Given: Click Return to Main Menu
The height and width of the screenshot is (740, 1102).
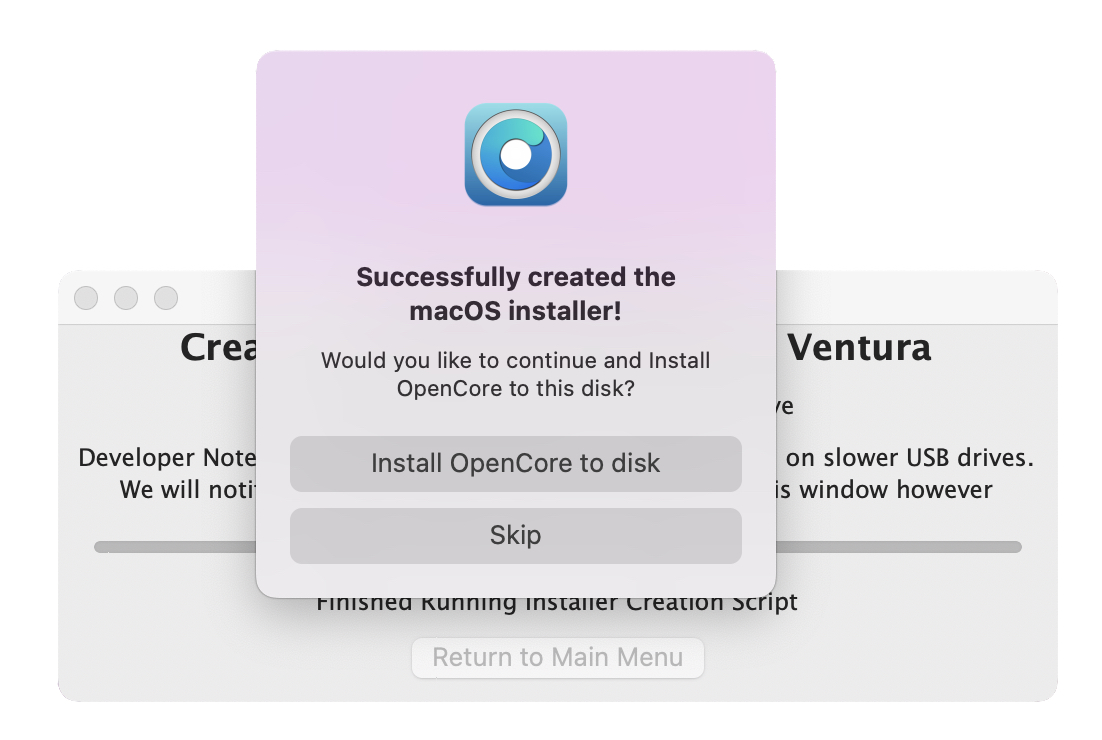Looking at the screenshot, I should point(557,658).
